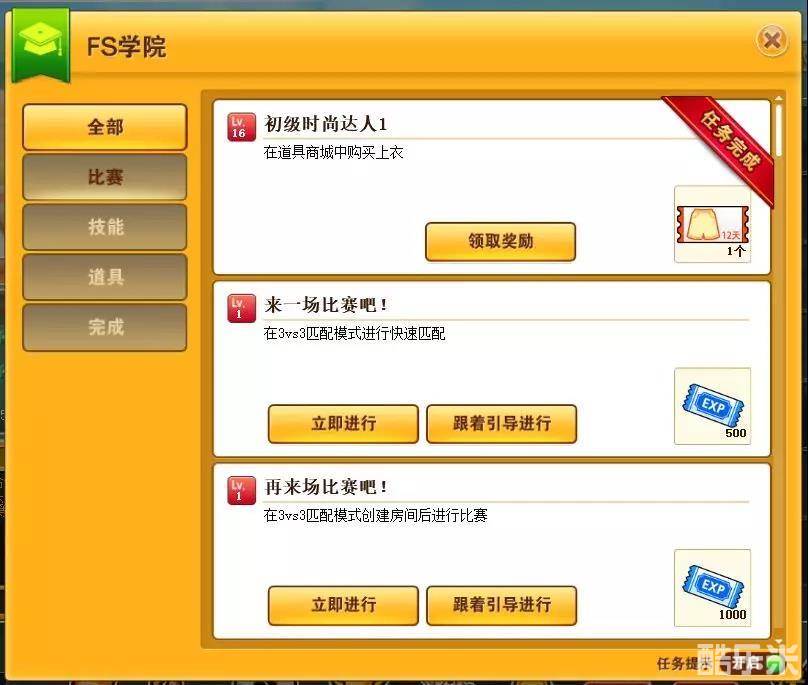Click the 领取奖励 button
The height and width of the screenshot is (685, 808).
[x=500, y=241]
